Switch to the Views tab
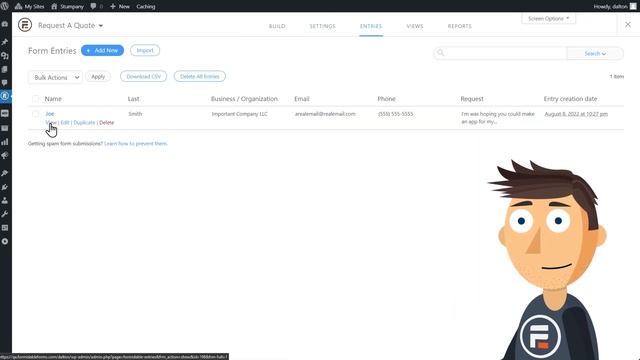 415,26
